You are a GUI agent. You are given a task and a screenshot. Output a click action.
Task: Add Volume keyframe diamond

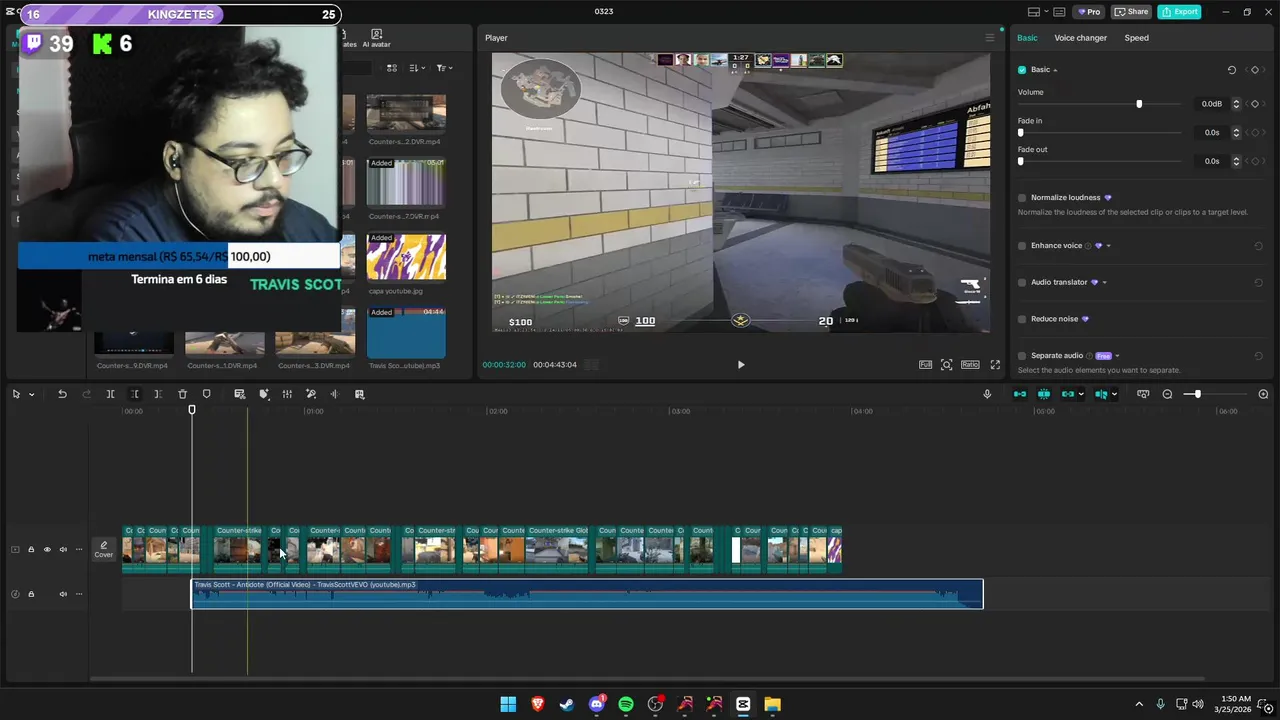click(x=1255, y=104)
